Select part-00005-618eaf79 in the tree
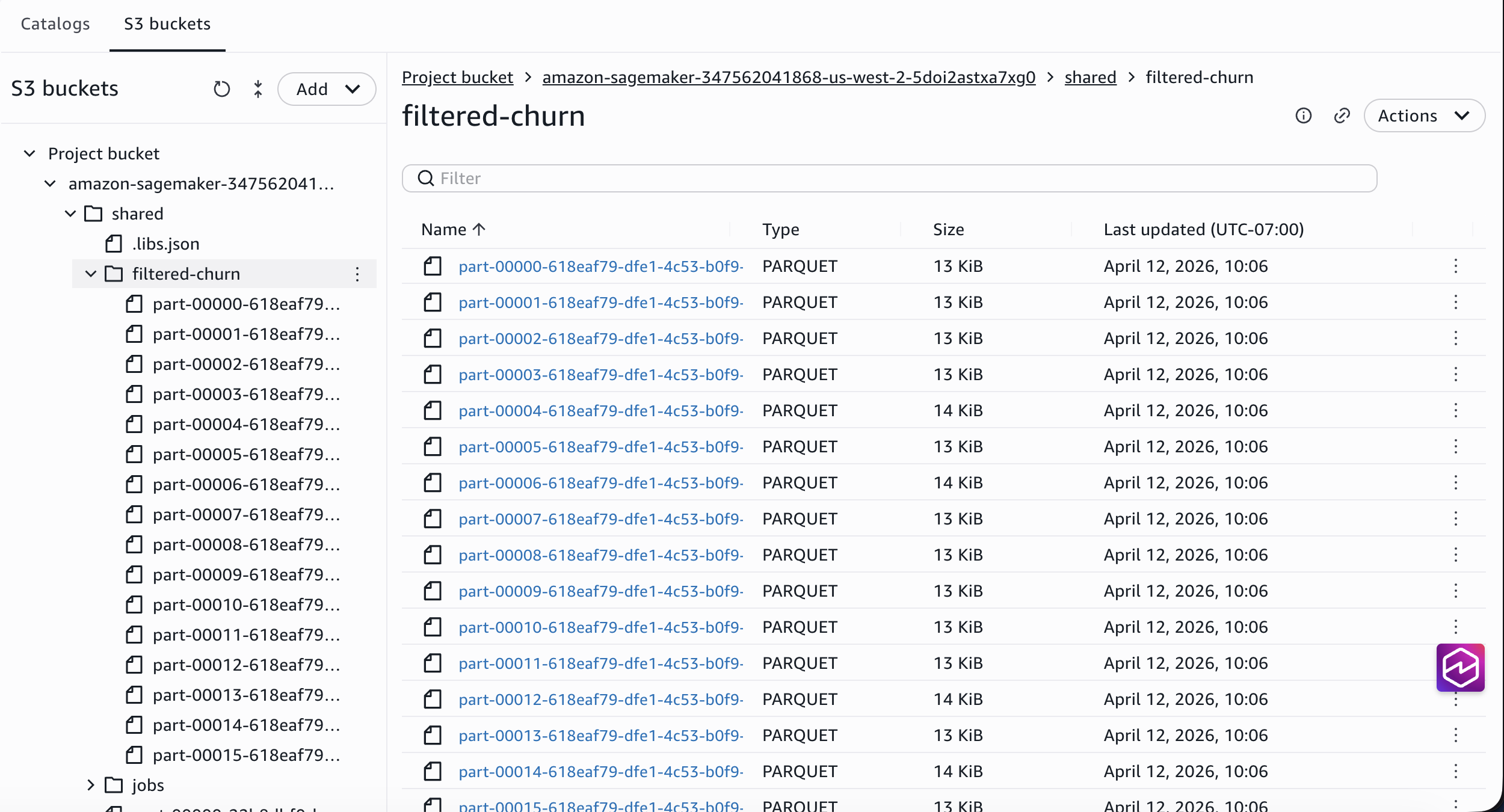Screen dimensions: 1504x812 click(x=247, y=454)
